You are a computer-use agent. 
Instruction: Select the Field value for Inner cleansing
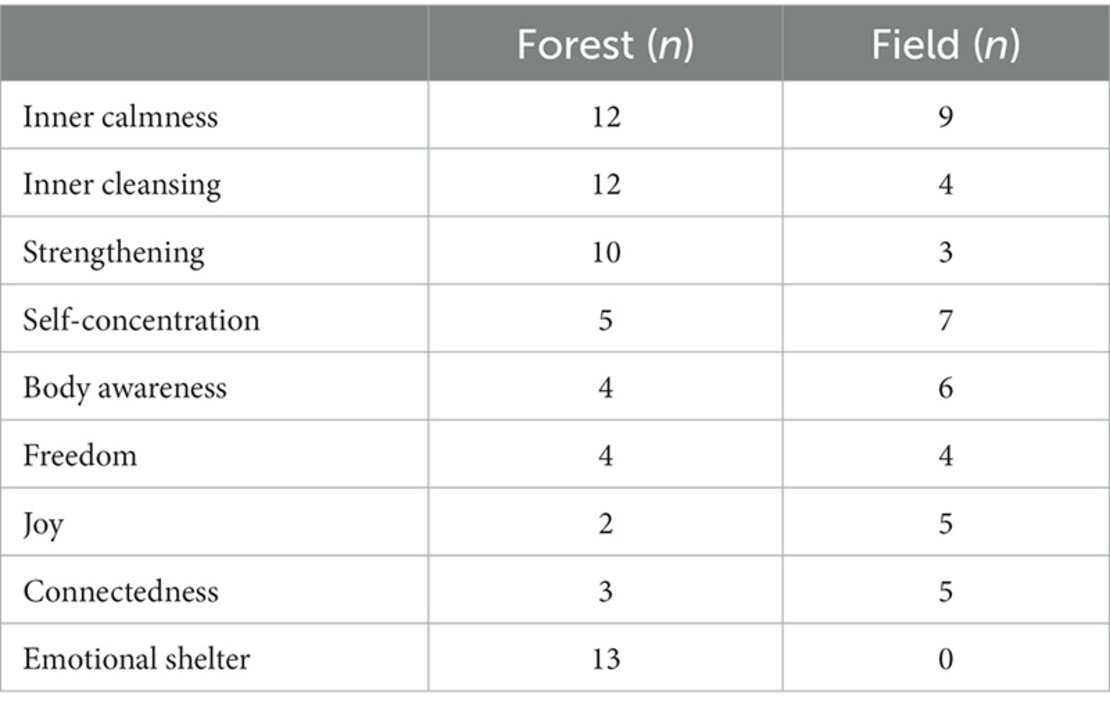coord(945,185)
